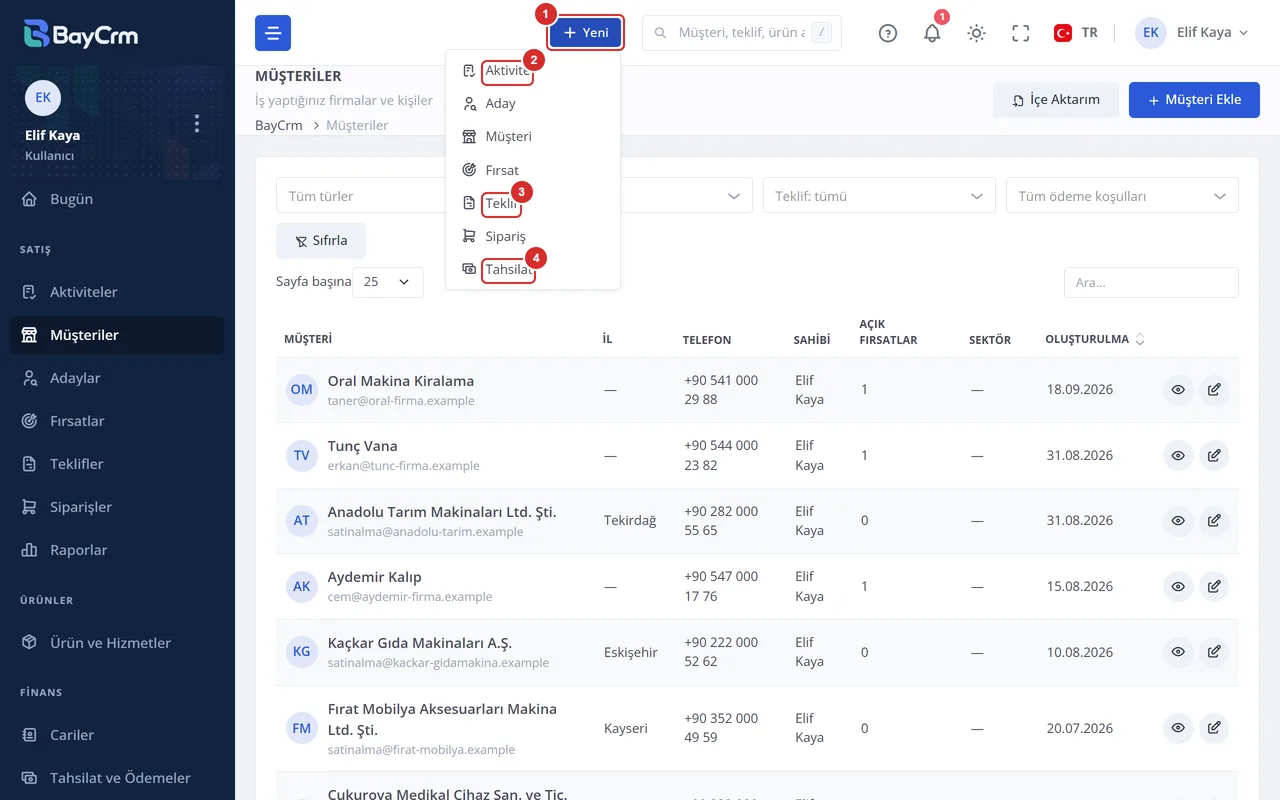
Task: Sort by the Oluşturulma column
Action: [1095, 339]
